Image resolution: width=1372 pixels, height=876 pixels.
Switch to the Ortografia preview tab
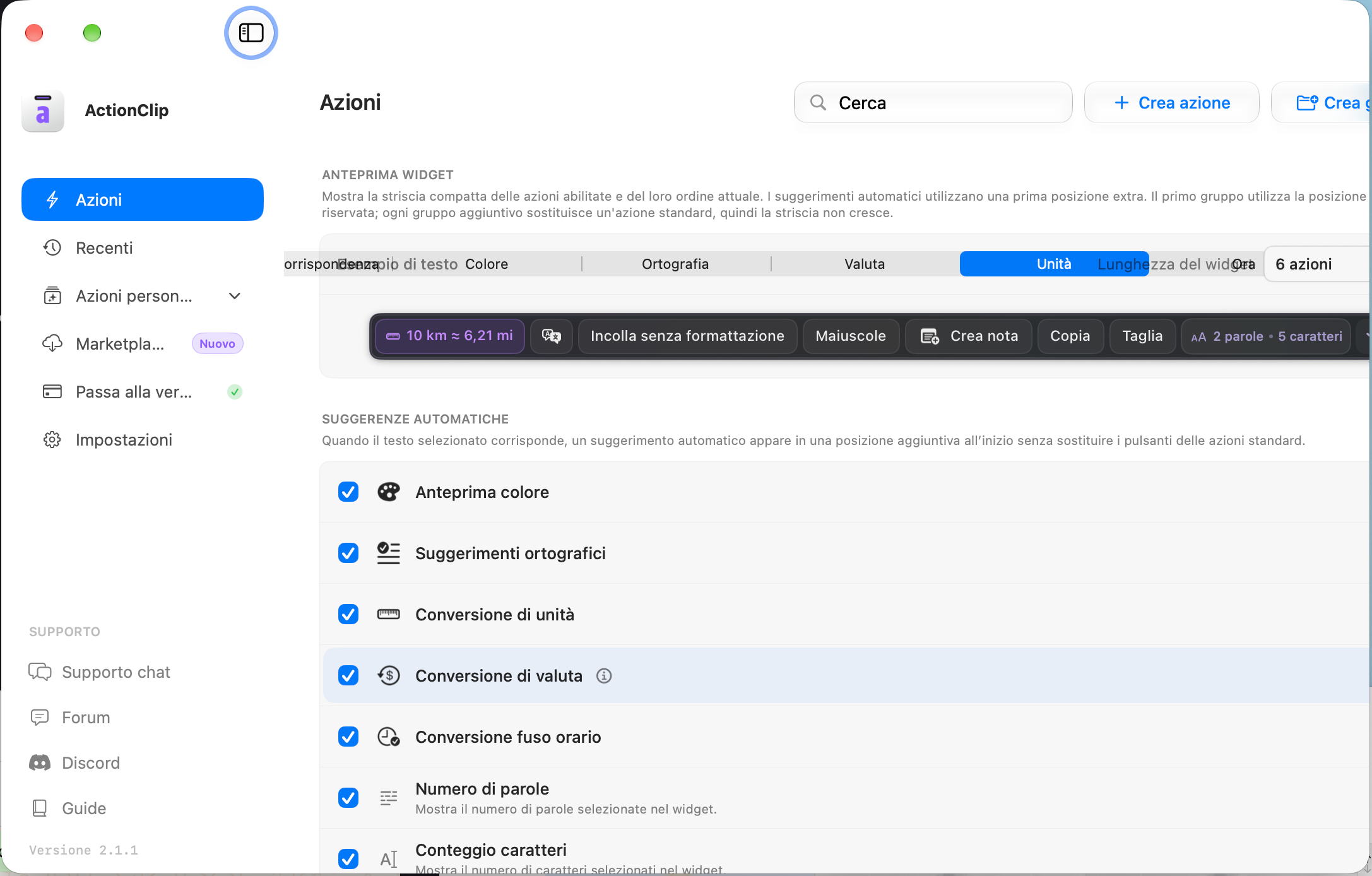point(675,264)
